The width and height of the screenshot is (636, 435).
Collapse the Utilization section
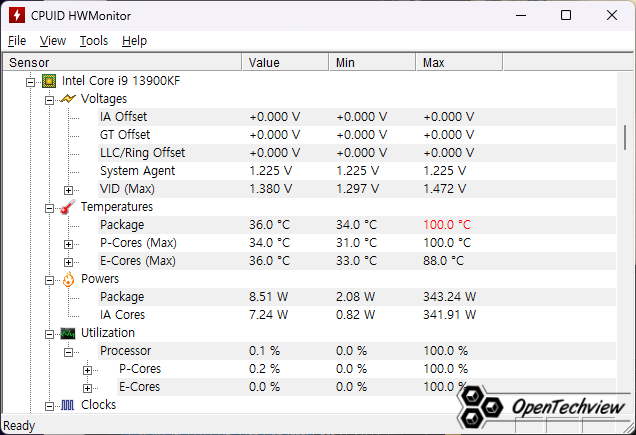point(49,334)
